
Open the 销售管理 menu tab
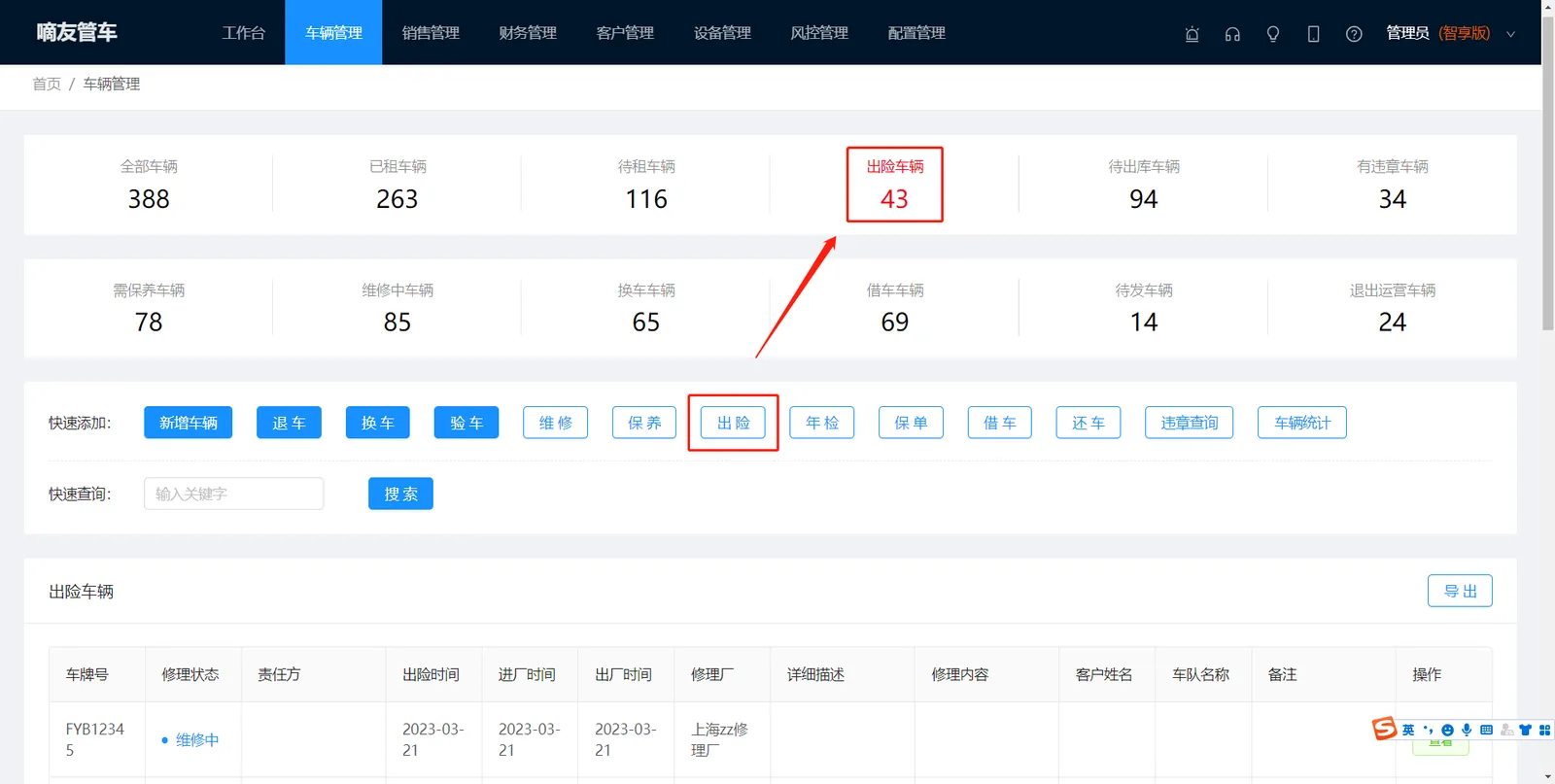431,33
